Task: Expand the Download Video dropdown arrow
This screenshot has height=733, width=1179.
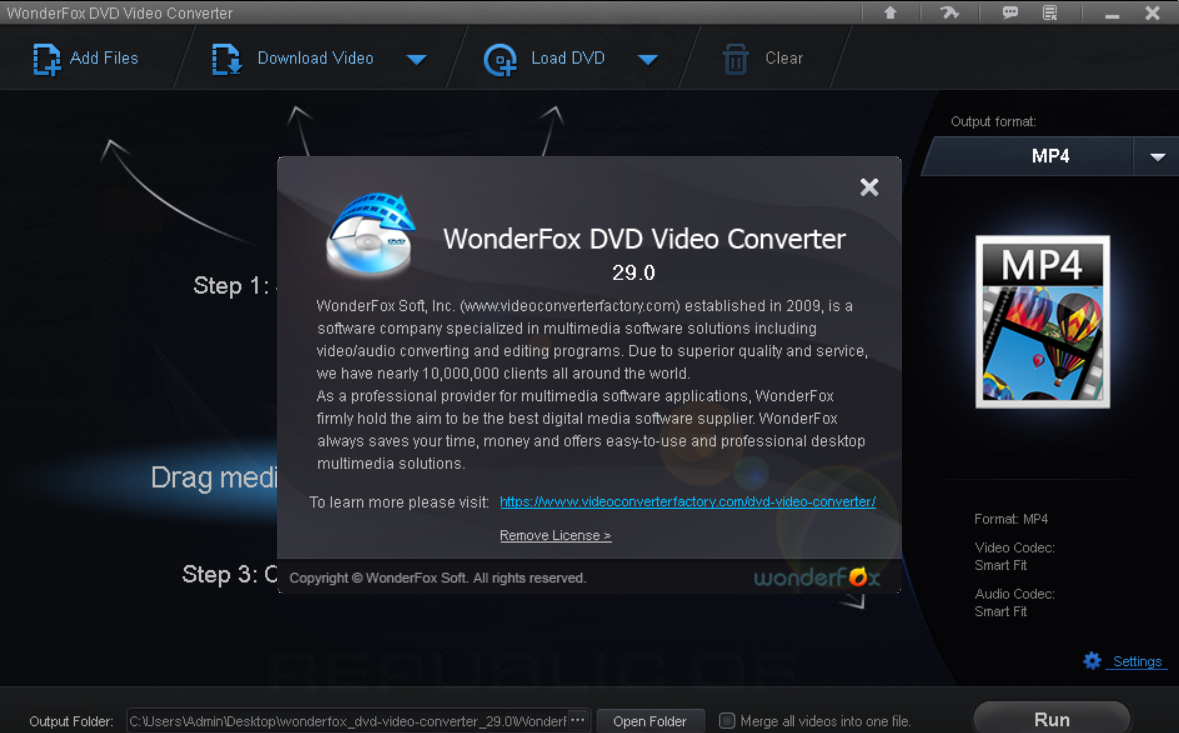Action: (417, 59)
